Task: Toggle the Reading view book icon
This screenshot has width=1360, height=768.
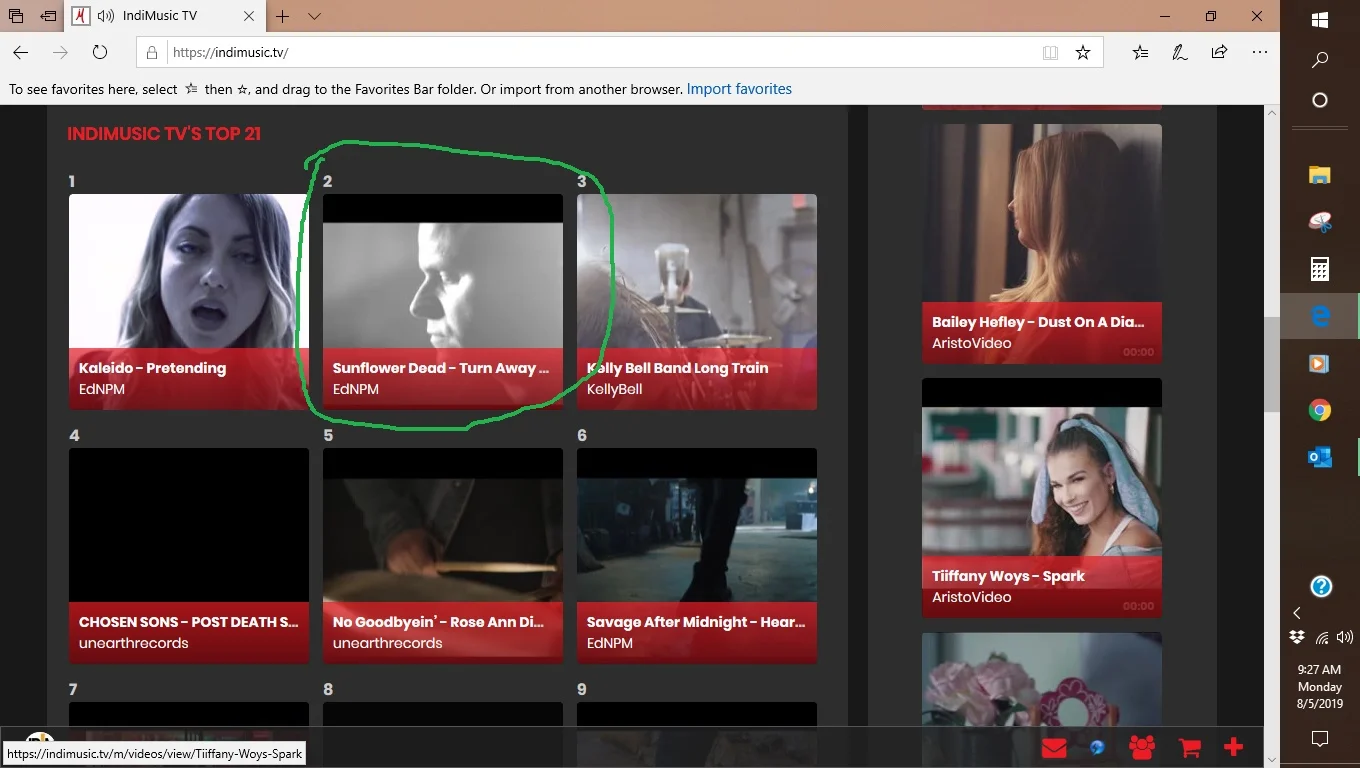Action: click(1050, 52)
